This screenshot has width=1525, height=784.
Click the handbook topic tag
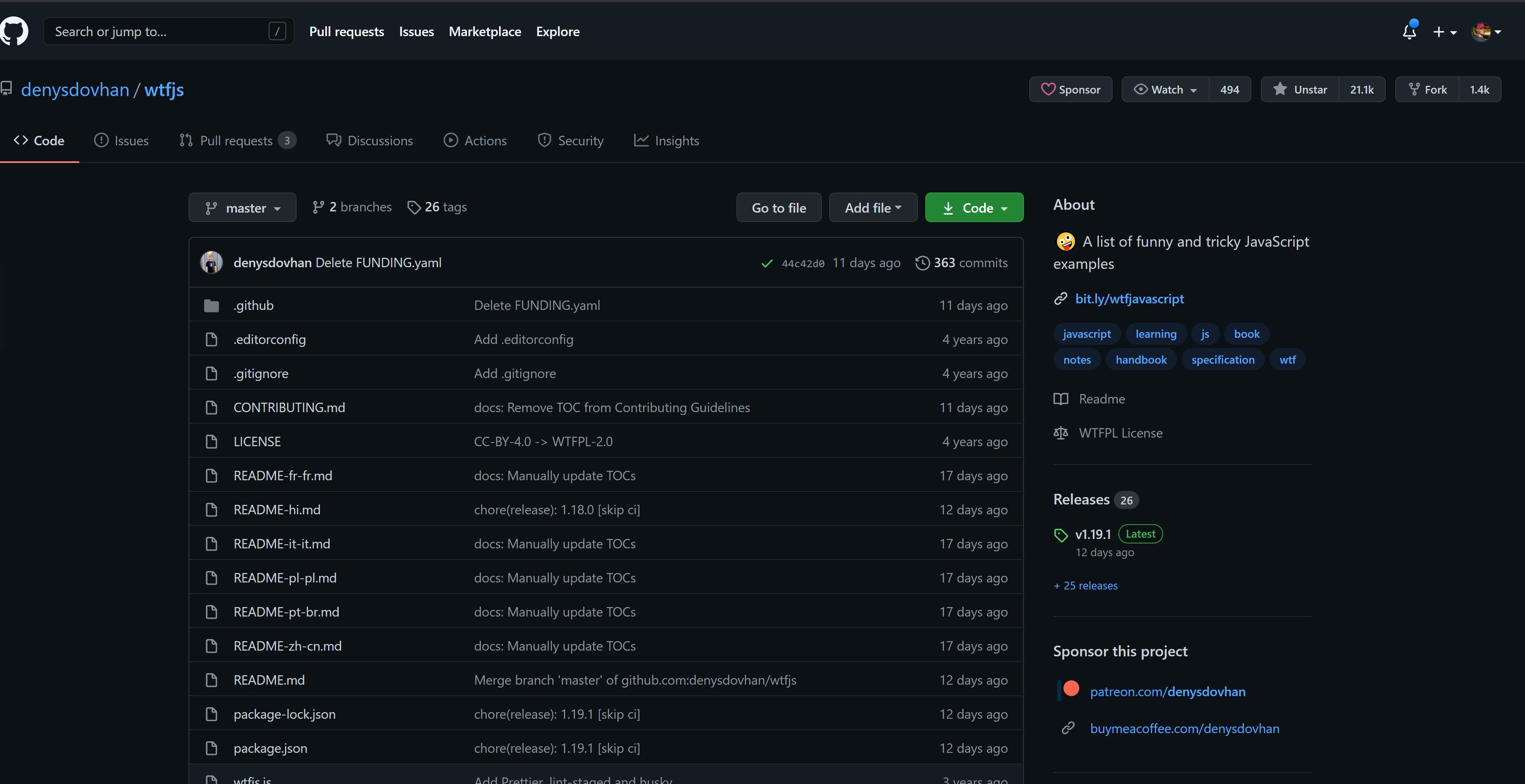1141,360
